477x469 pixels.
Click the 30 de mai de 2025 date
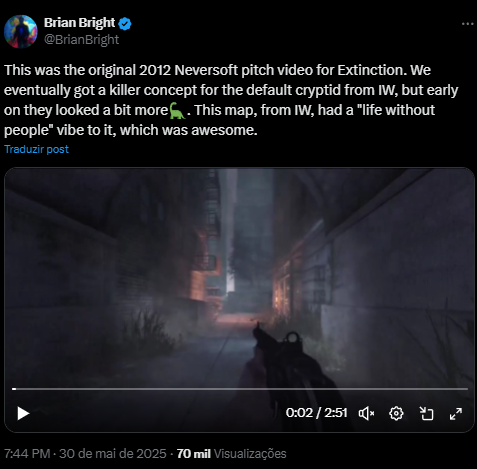pyautogui.click(x=113, y=454)
